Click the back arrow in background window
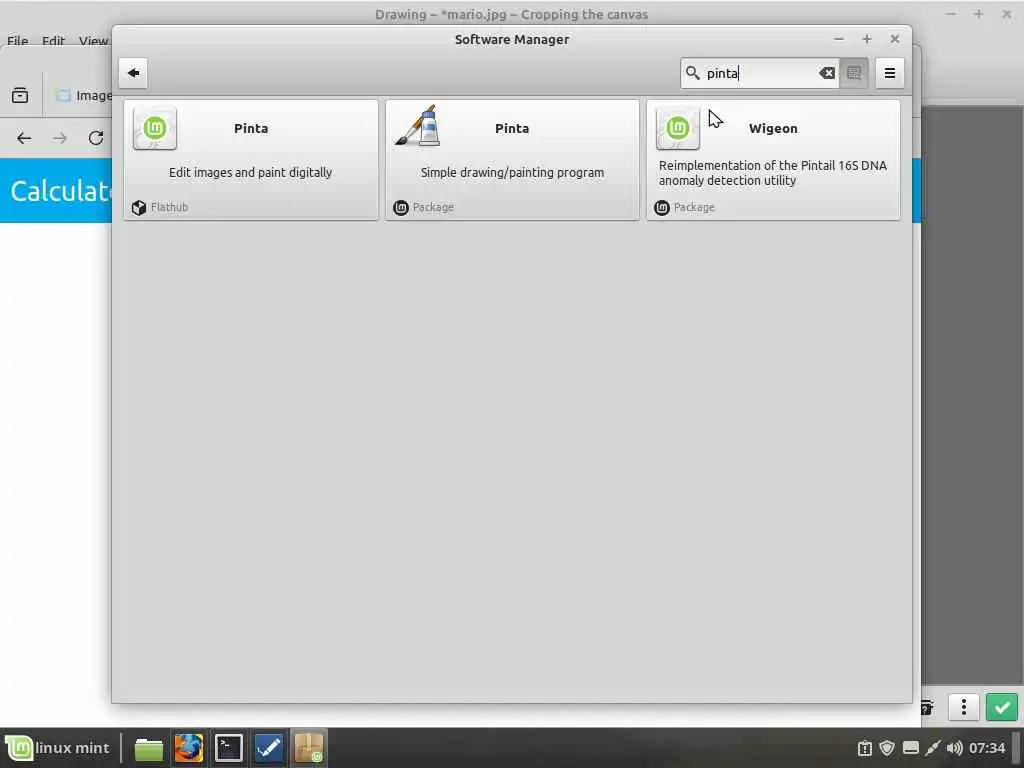1024x768 pixels. point(24,138)
